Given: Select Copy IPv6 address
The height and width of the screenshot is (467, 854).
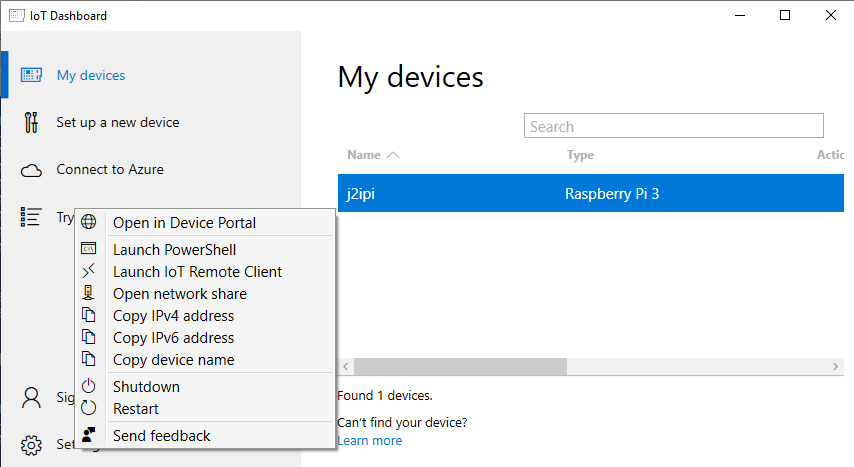Looking at the screenshot, I should [x=173, y=338].
